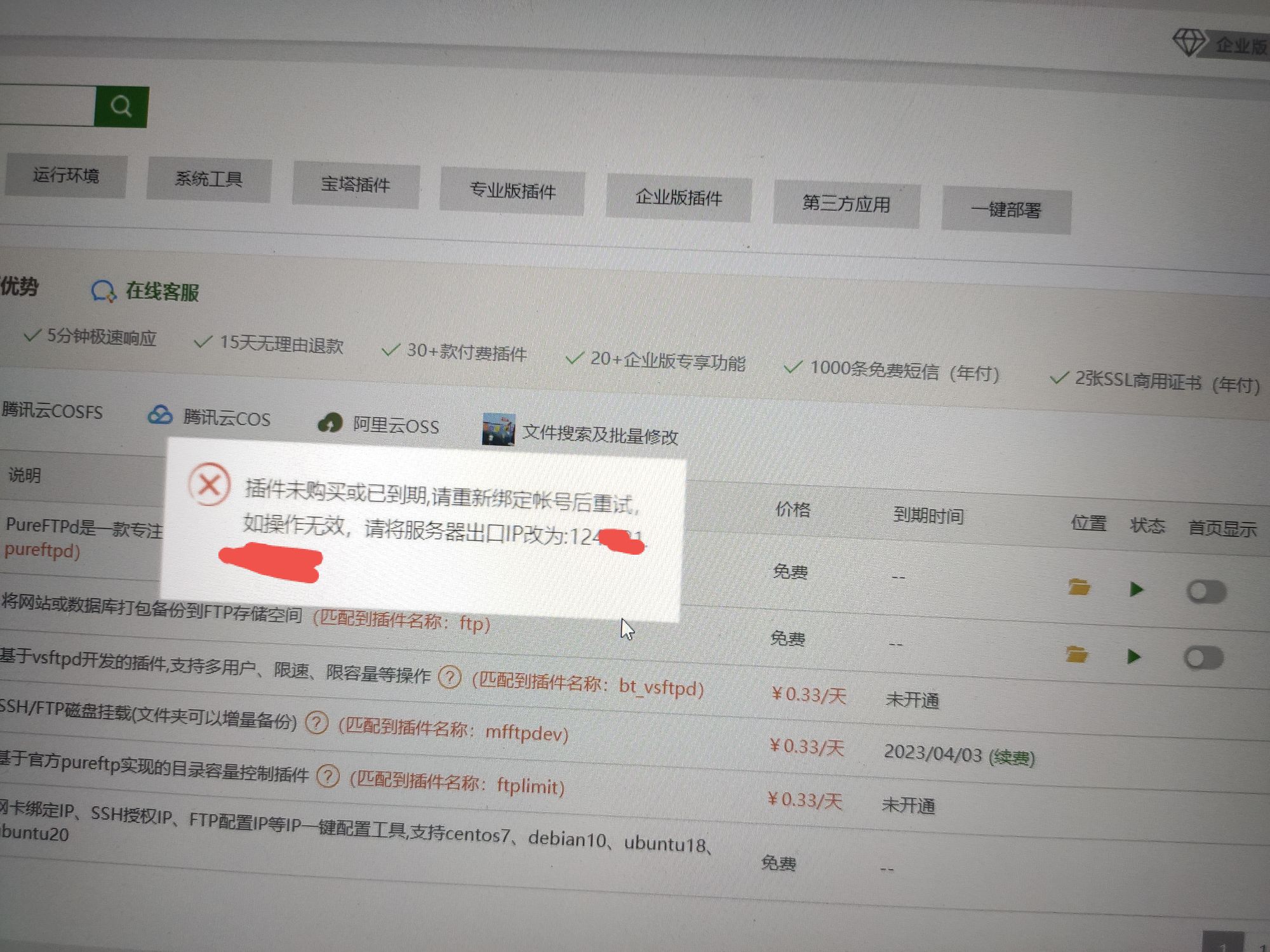Click the 位置 column header
The height and width of the screenshot is (952, 1270).
(1089, 523)
